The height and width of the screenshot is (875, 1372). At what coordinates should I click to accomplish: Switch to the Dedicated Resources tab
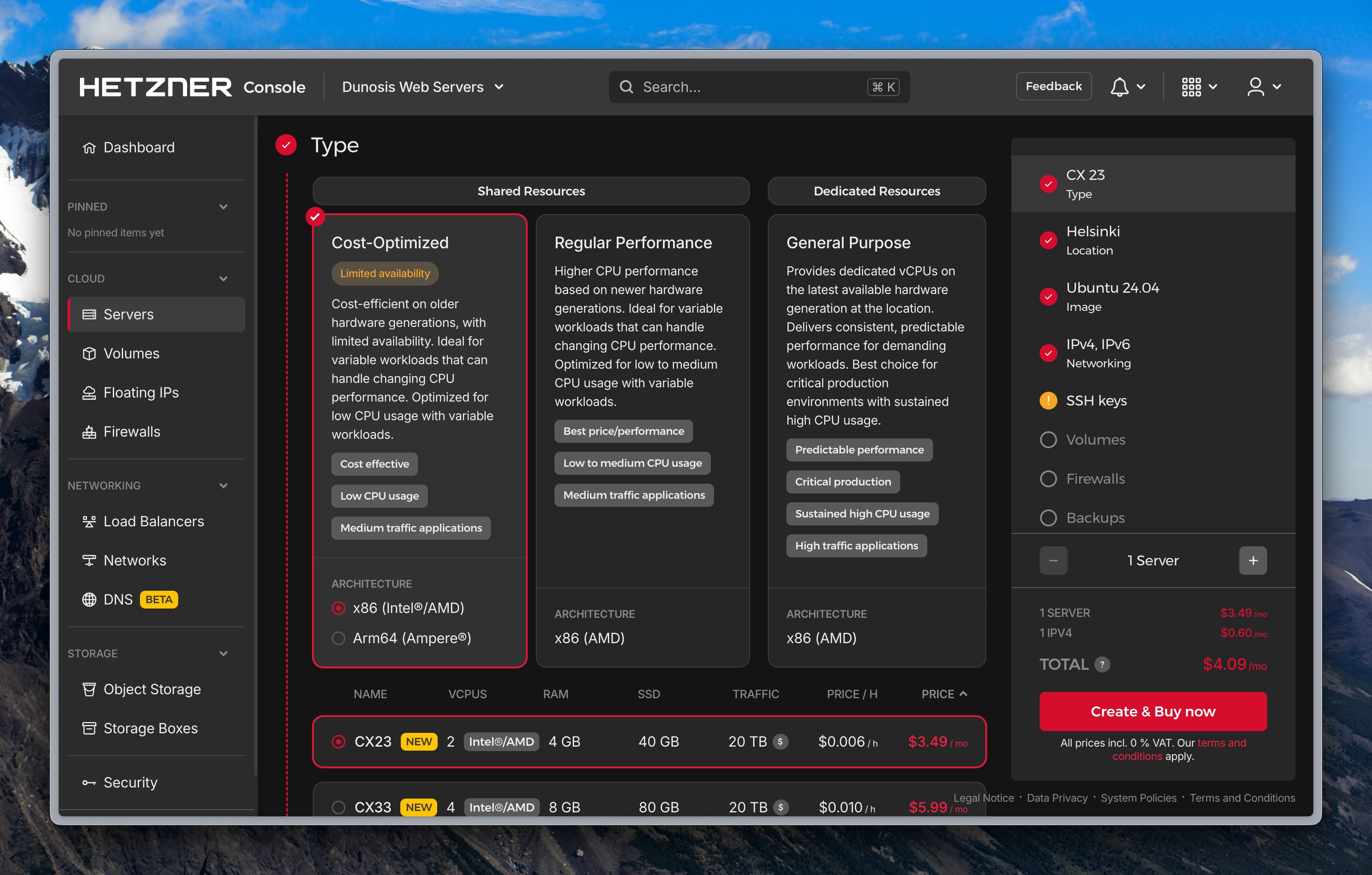pyautogui.click(x=876, y=191)
